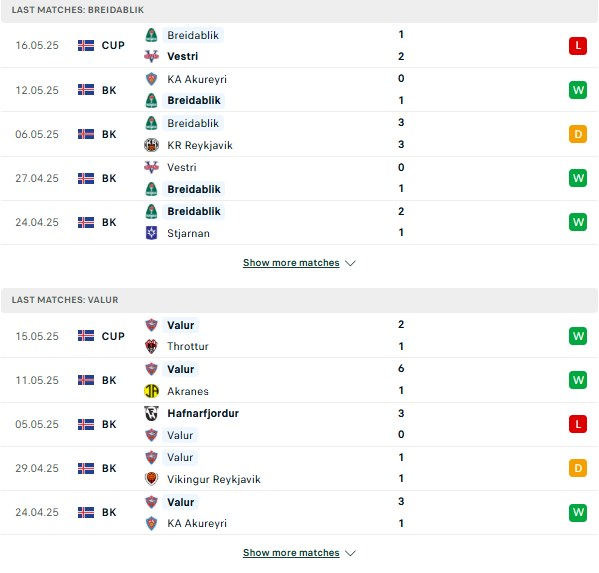Click the Vestri club logo in 16.05.25 match
Screen dimensions: 599x573
[x=151, y=56]
